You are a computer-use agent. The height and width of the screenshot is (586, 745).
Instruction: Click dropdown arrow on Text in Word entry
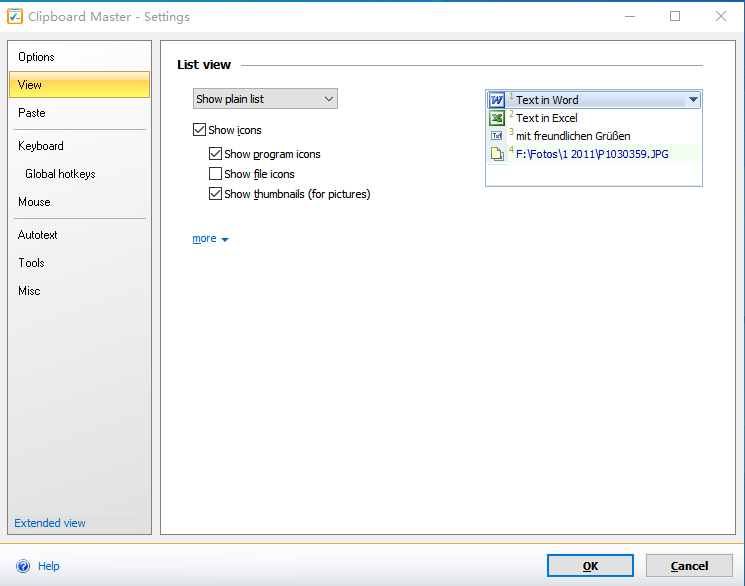coord(692,100)
